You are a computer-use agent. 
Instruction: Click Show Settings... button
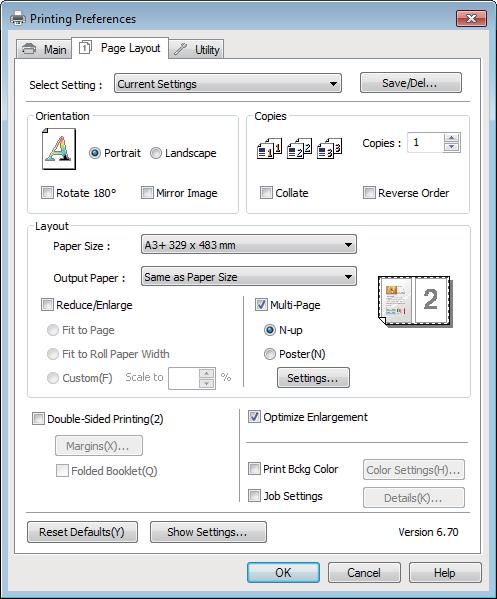coord(208,532)
